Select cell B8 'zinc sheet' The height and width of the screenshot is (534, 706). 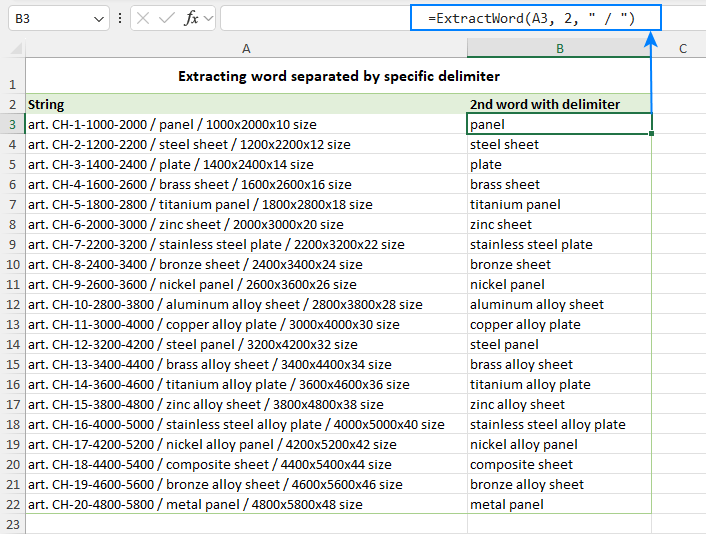(559, 224)
